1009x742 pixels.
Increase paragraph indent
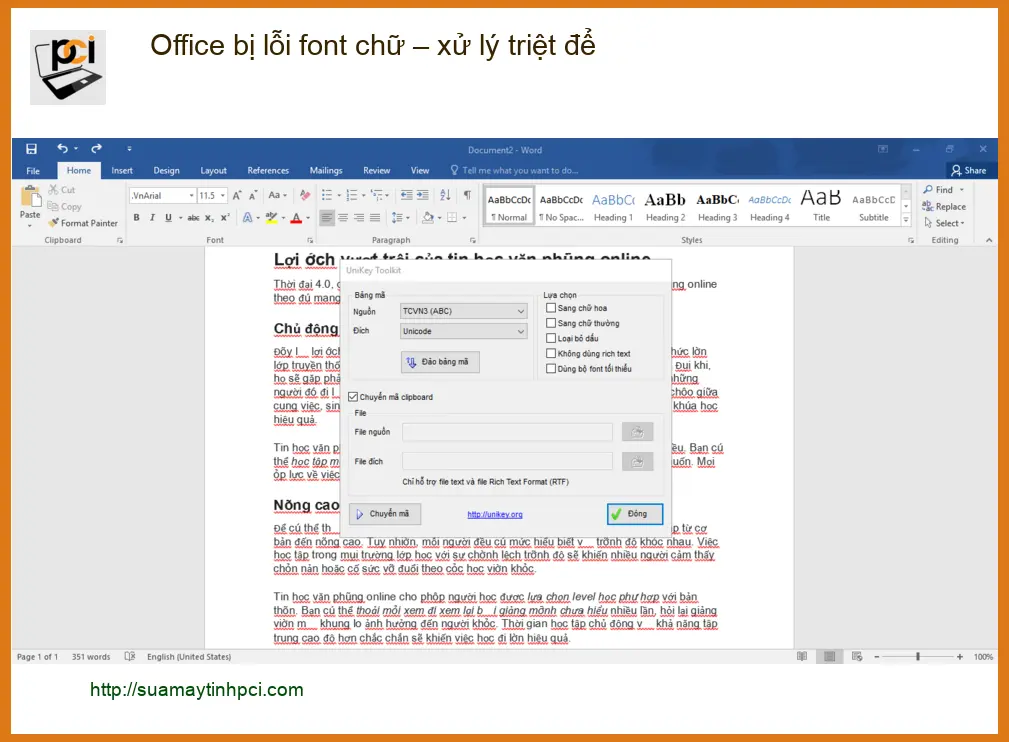point(422,195)
